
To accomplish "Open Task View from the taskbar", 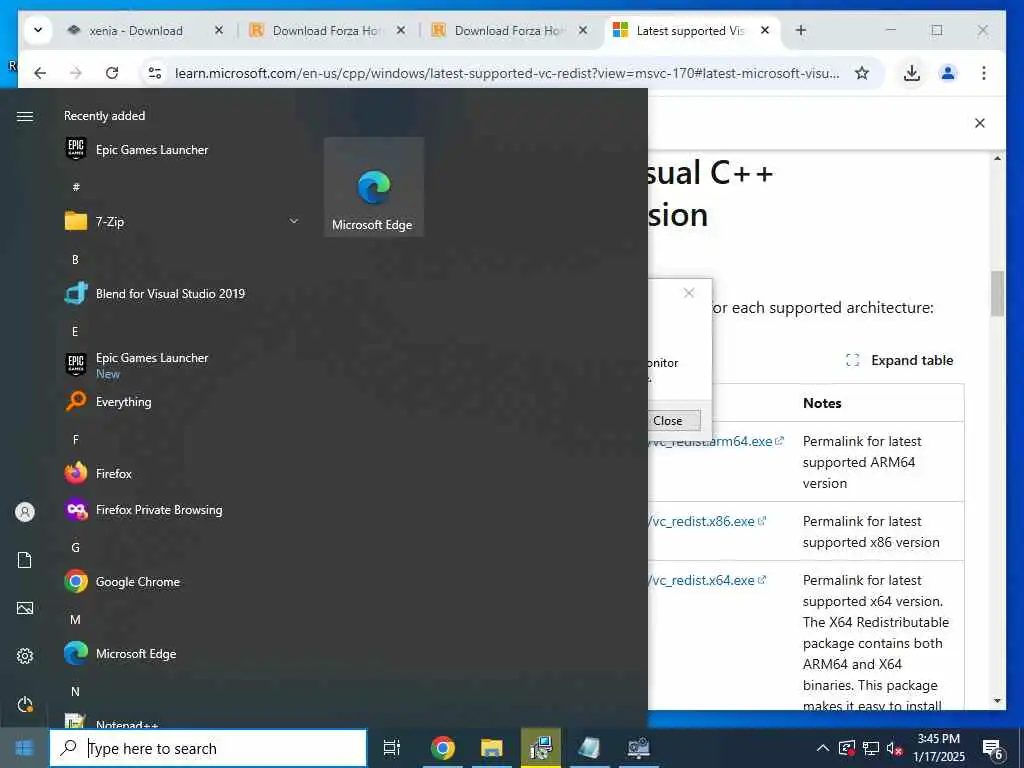I will click(392, 748).
